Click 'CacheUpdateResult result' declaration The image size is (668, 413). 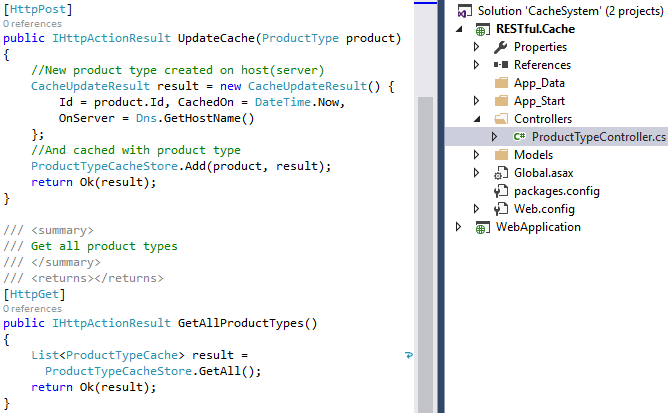[x=115, y=86]
